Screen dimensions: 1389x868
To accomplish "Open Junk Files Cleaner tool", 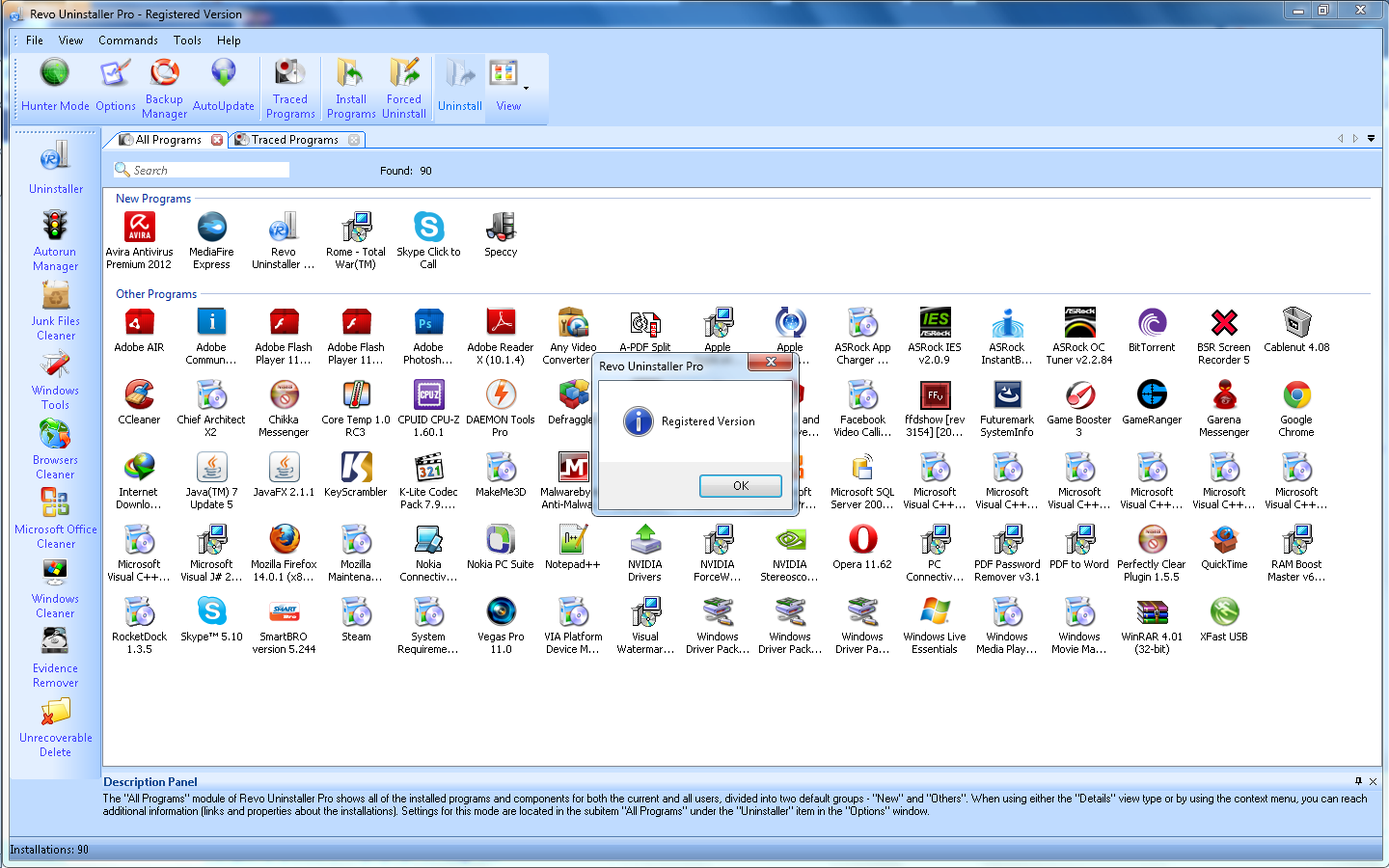I will coord(56,311).
